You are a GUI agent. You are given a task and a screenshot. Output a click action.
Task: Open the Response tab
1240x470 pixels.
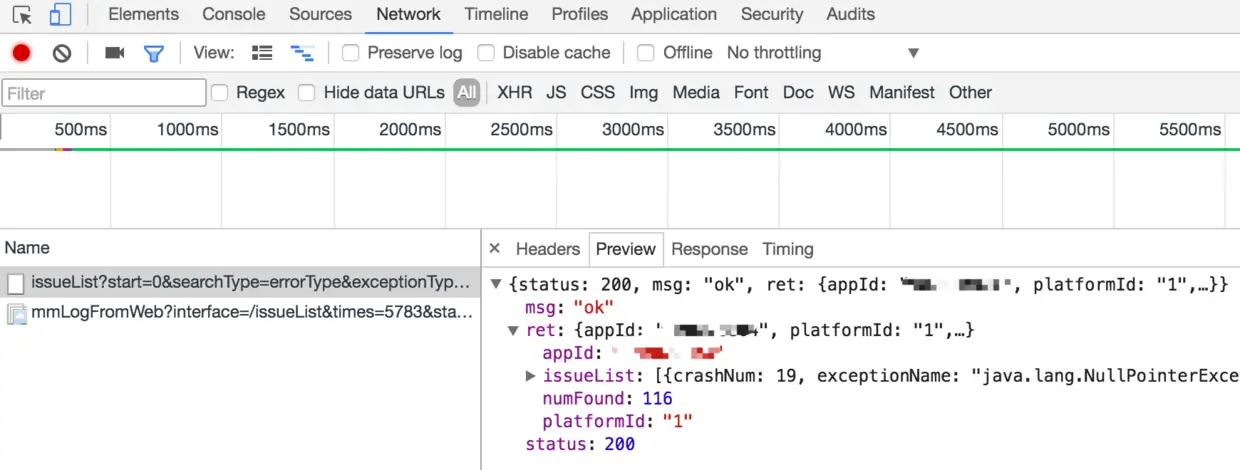click(709, 249)
